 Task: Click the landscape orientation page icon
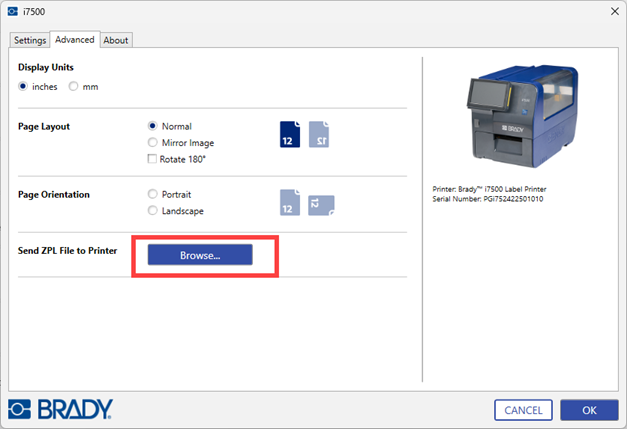321,206
